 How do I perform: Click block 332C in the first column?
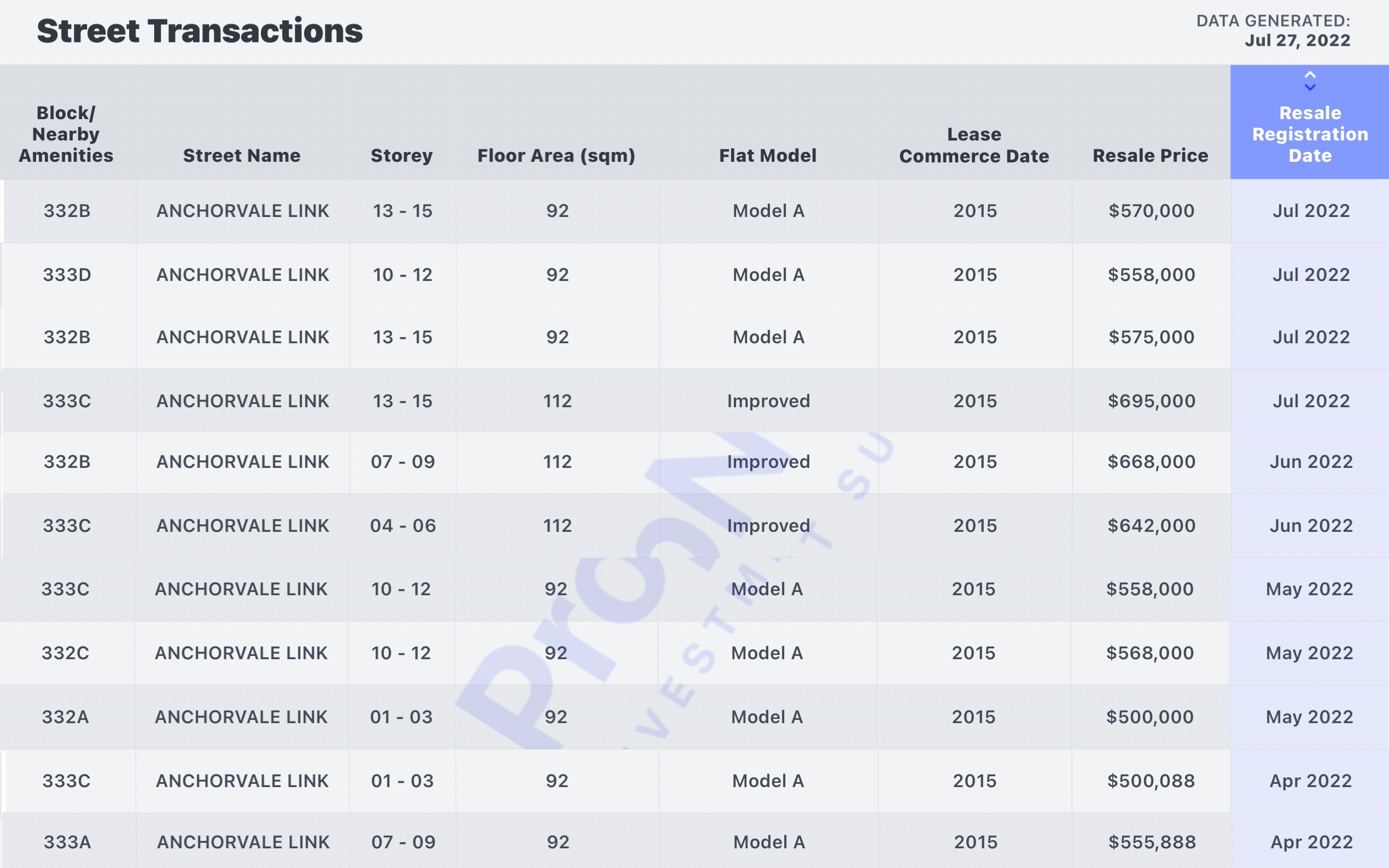pyautogui.click(x=66, y=653)
